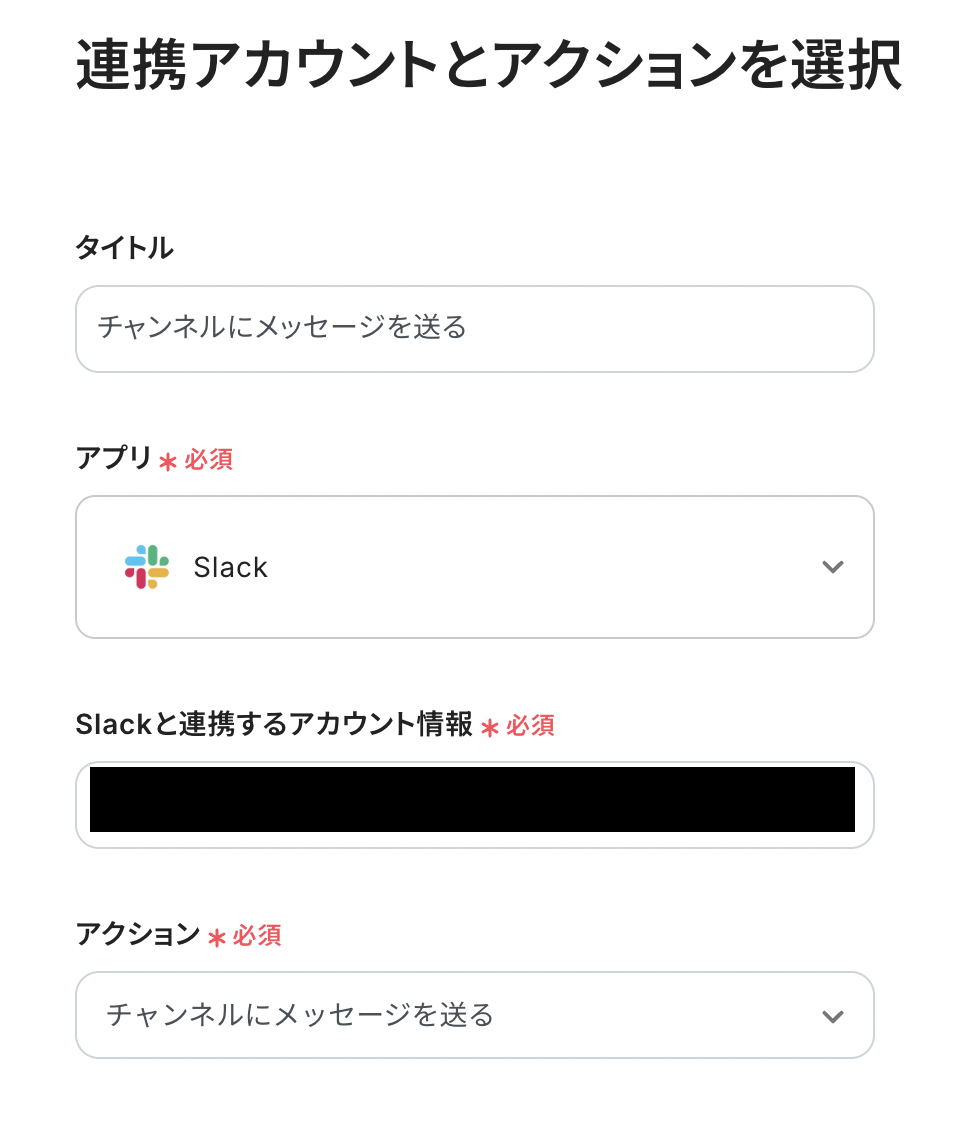Click the Slackと連携するアカウント情報 label
Image resolution: width=967 pixels, height=1128 pixels.
[x=274, y=725]
